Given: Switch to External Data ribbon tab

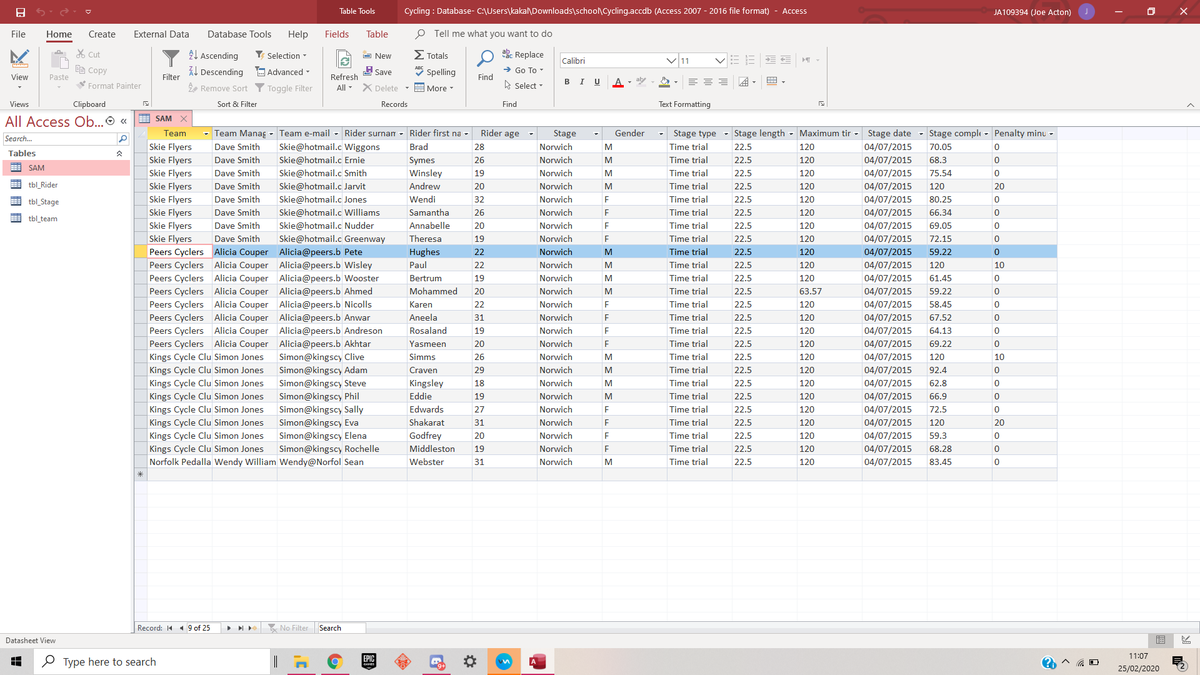Looking at the screenshot, I should pyautogui.click(x=161, y=34).
